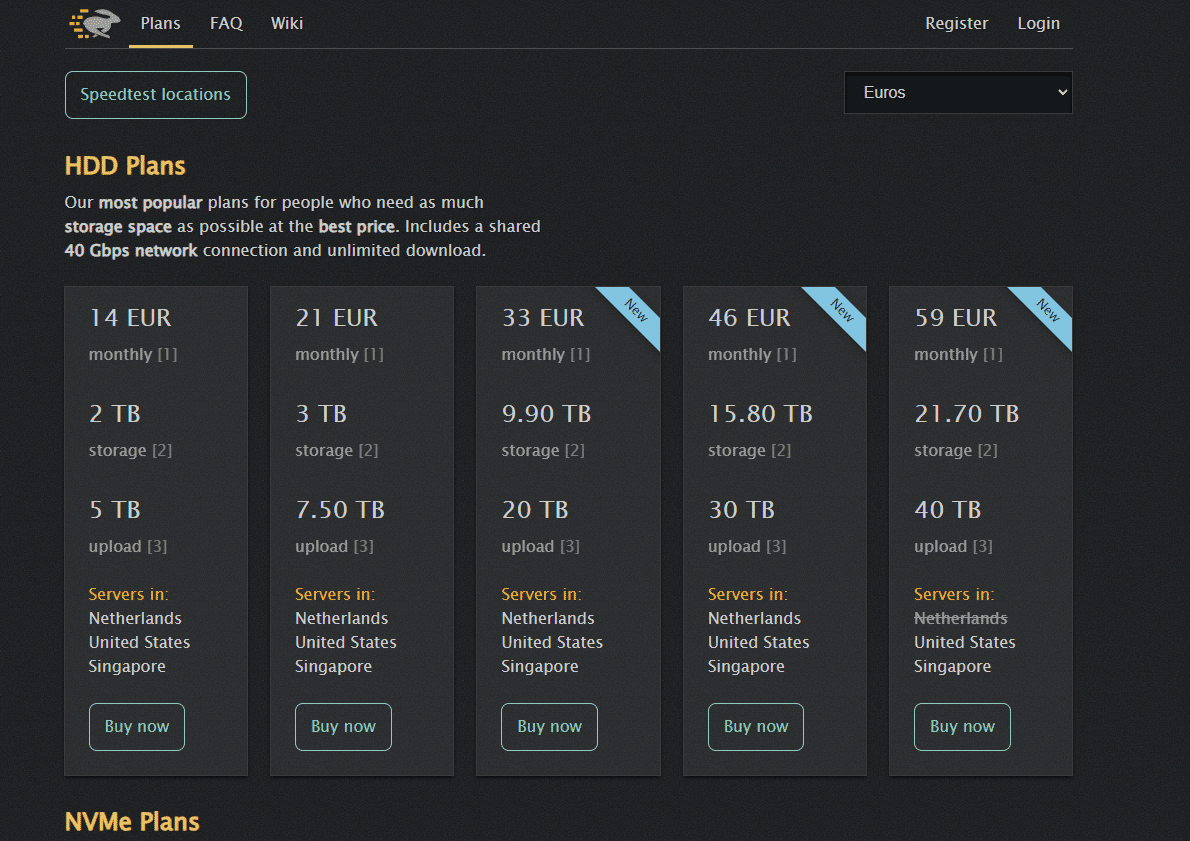Click the 46 EUR price text

coord(750,317)
